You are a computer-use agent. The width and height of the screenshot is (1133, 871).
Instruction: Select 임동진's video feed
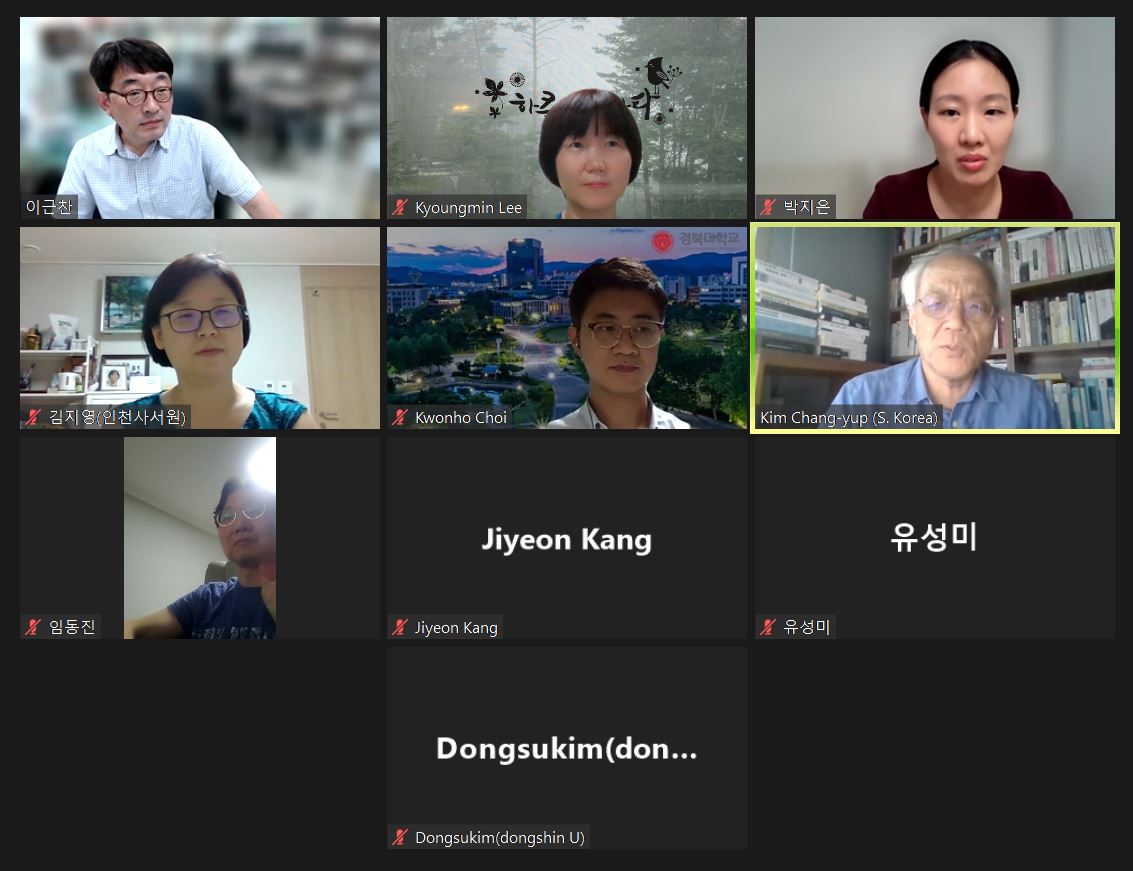pyautogui.click(x=199, y=538)
